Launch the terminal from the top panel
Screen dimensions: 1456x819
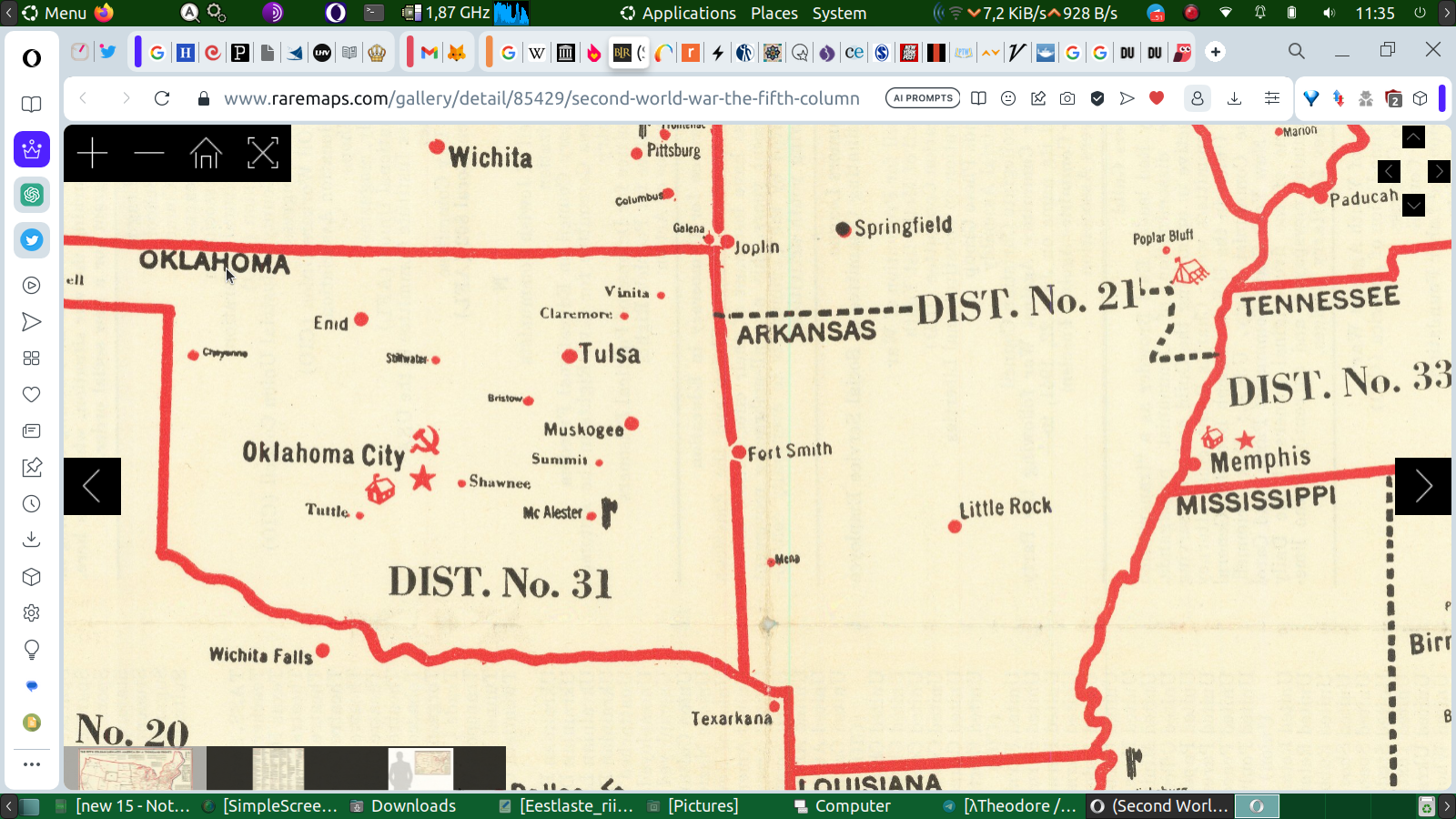(x=374, y=13)
